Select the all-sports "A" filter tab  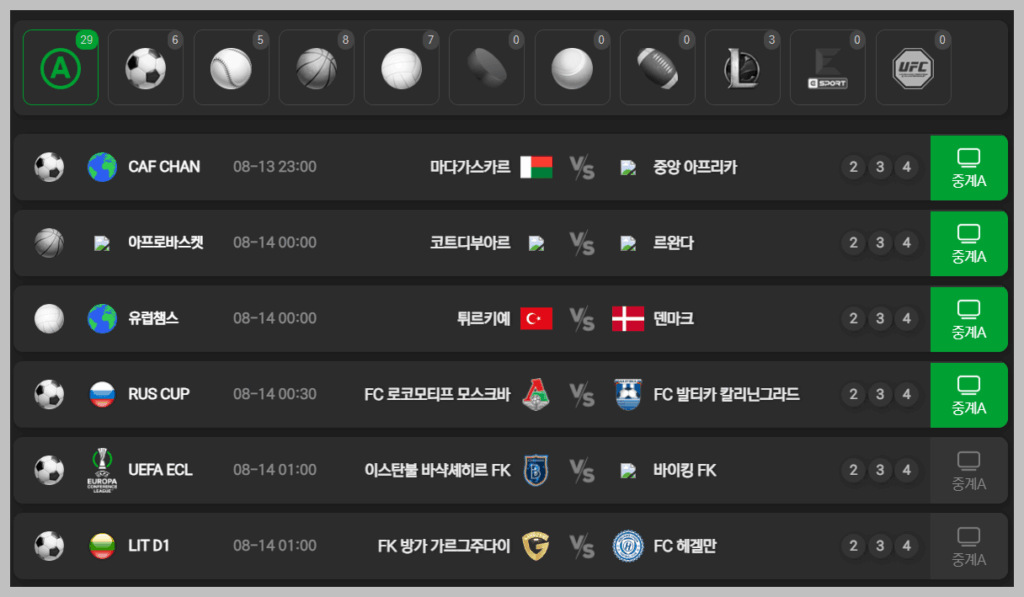pos(60,68)
